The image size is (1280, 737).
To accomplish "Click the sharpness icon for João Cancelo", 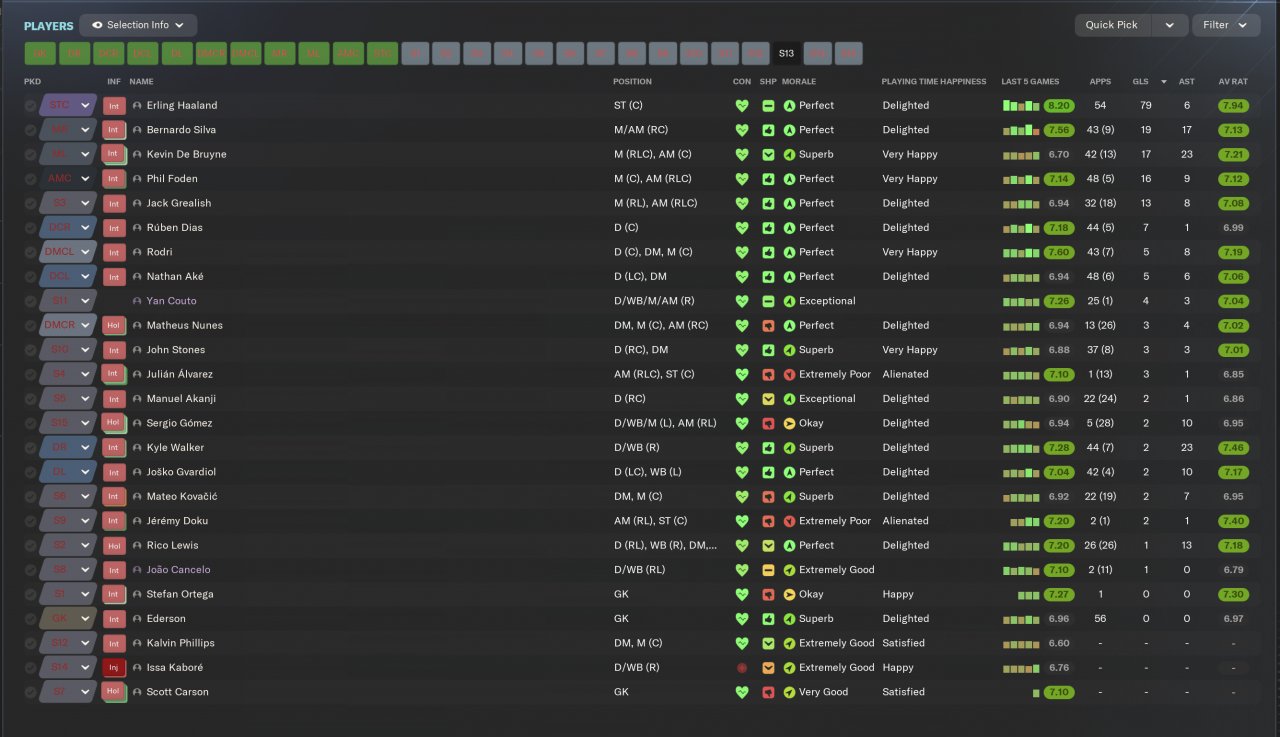I will coord(768,570).
